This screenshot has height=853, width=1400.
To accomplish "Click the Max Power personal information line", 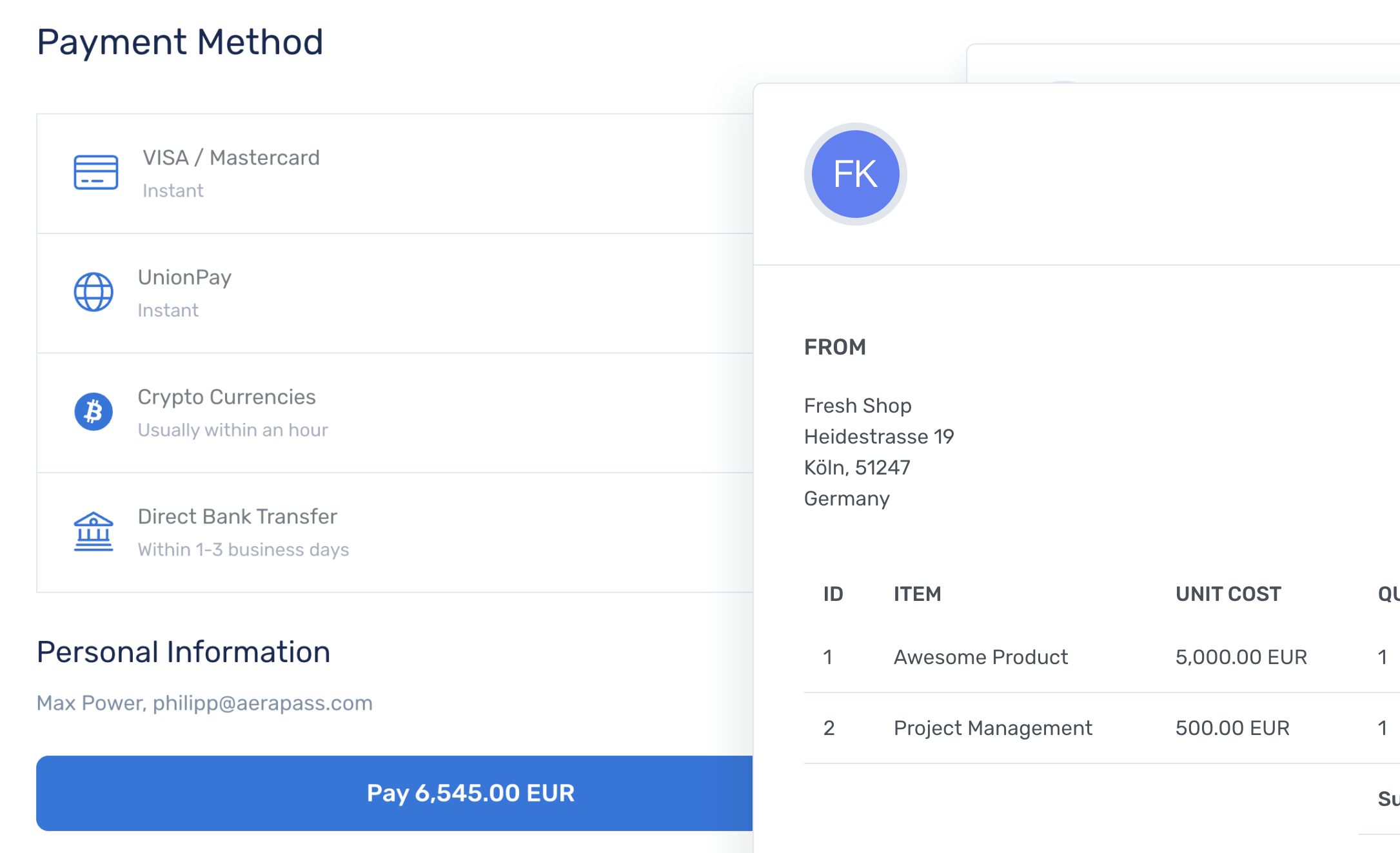I will click(x=204, y=703).
